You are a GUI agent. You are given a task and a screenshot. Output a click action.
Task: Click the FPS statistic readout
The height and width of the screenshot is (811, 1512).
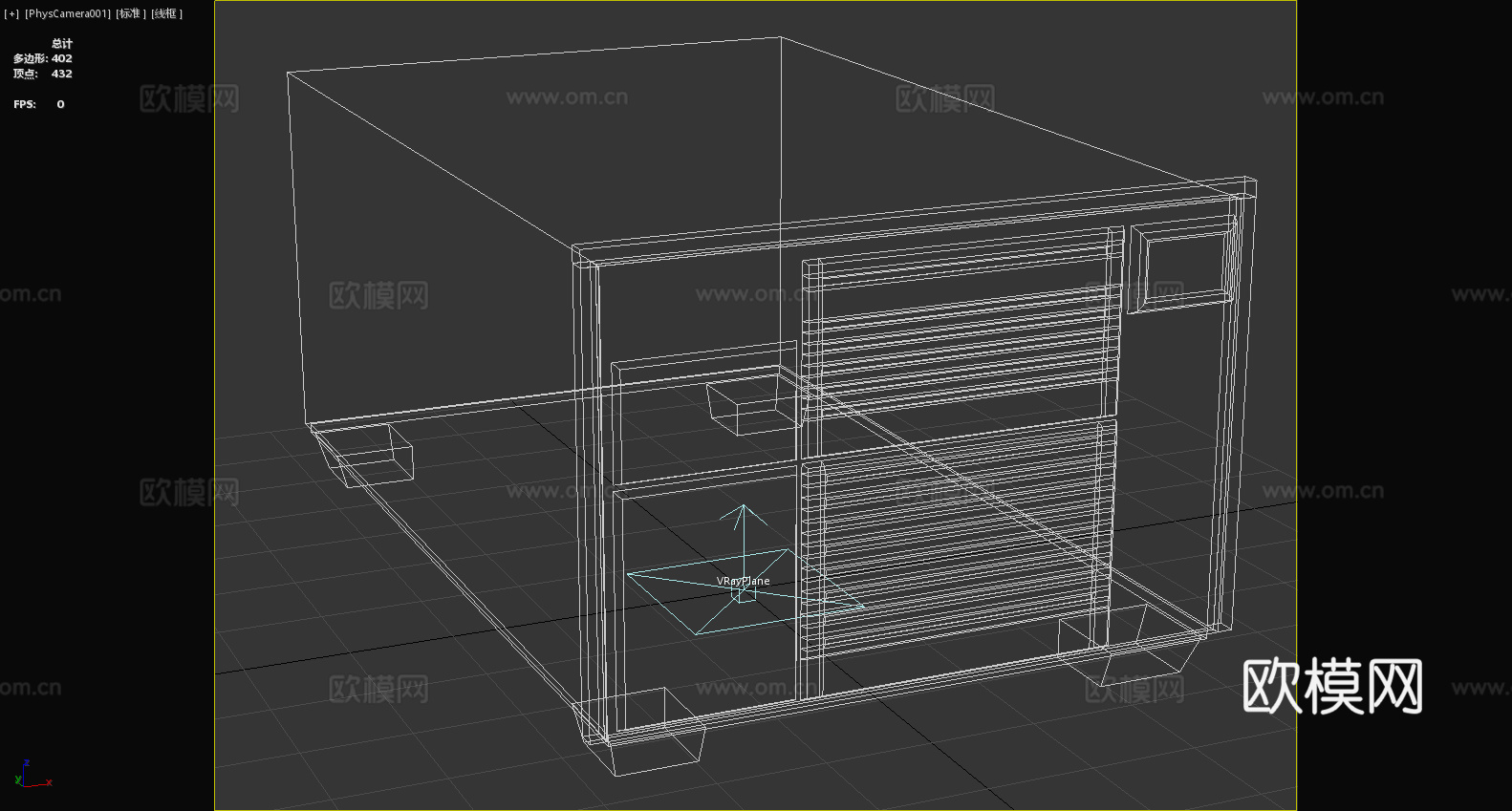coord(39,104)
